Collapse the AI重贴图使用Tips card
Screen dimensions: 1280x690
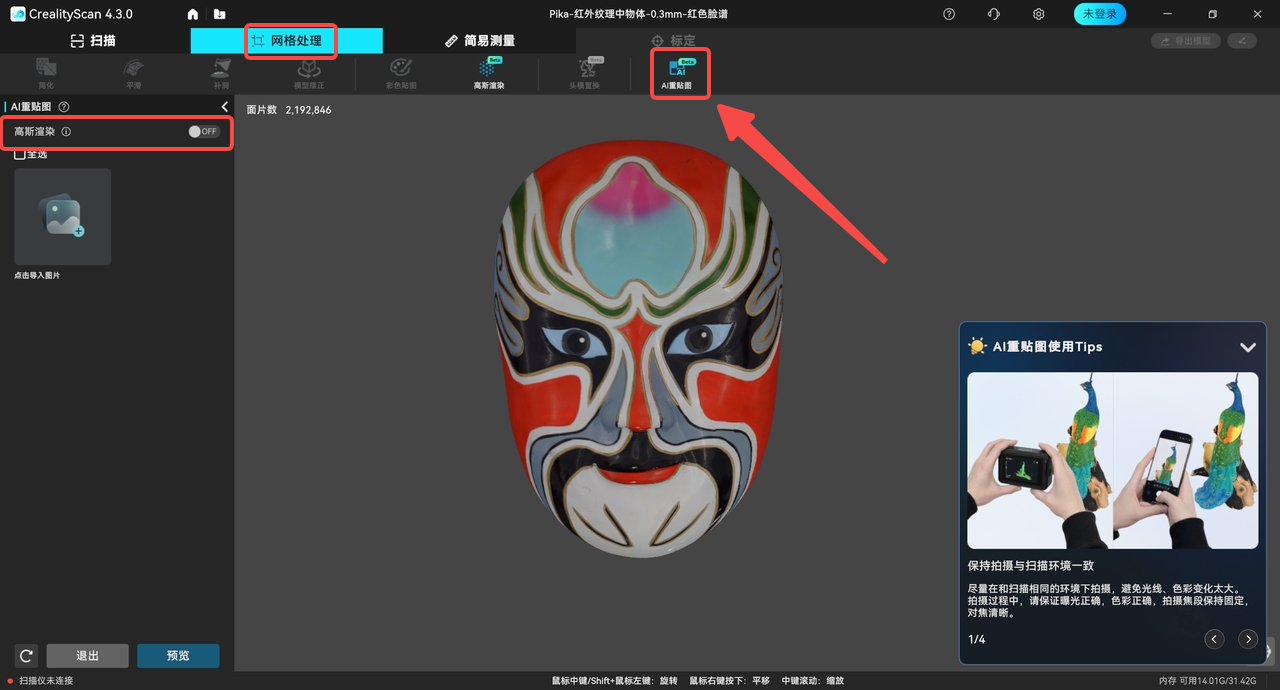1247,347
